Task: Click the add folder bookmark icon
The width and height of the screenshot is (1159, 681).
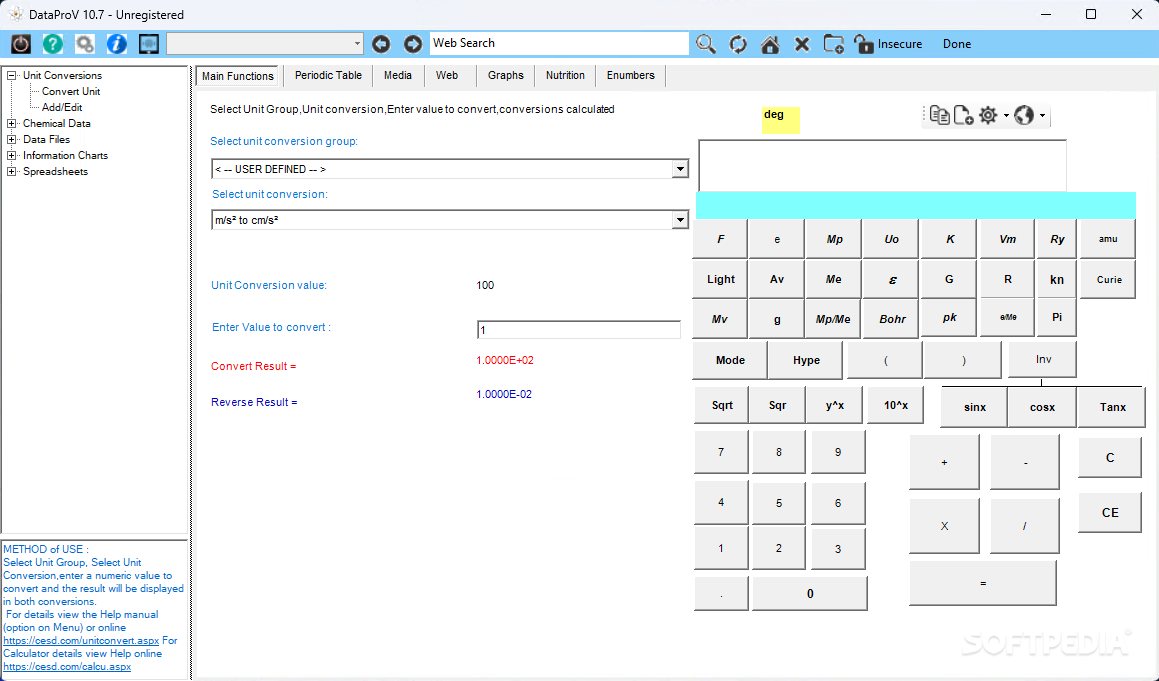Action: point(834,44)
